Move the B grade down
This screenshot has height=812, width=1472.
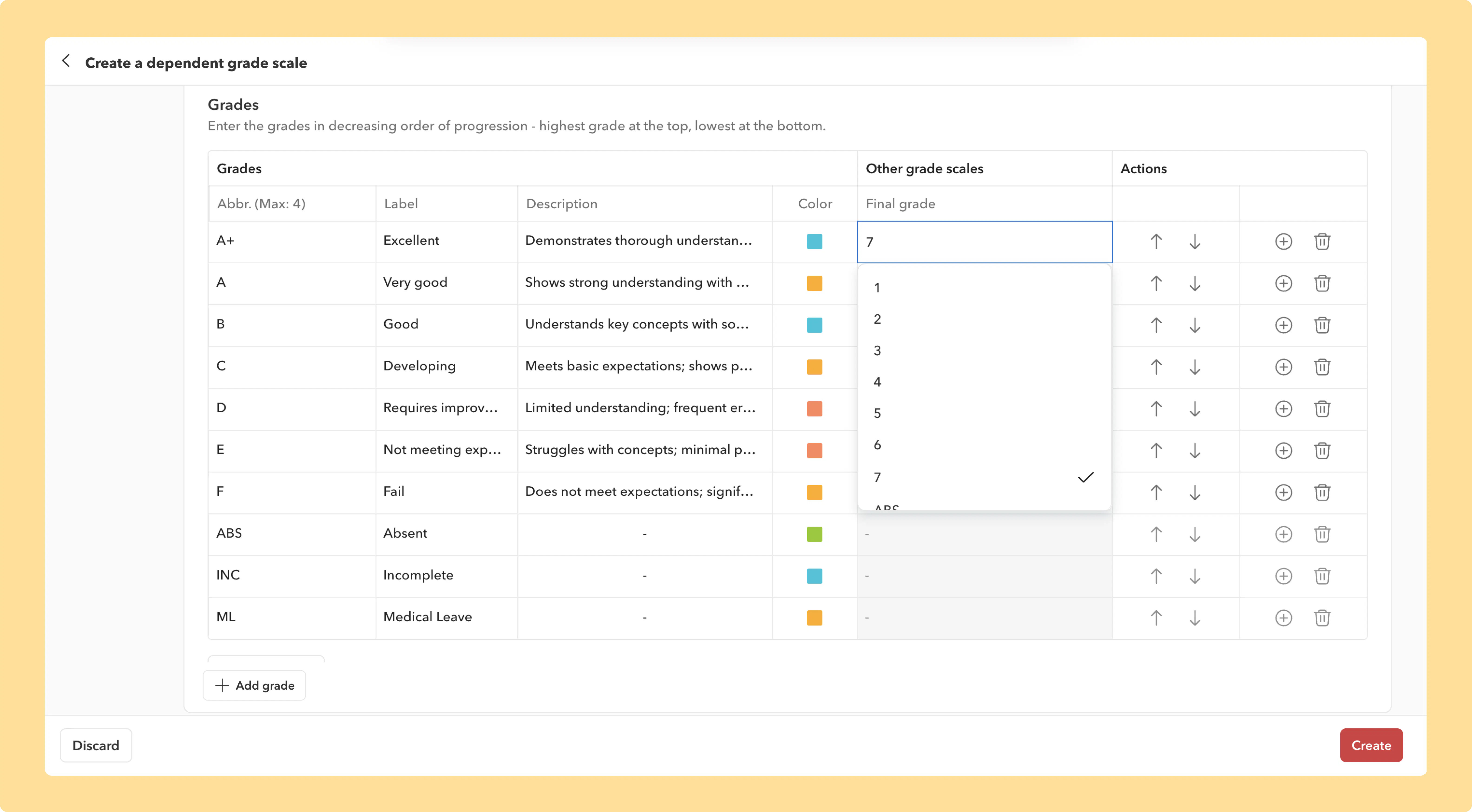click(x=1195, y=325)
